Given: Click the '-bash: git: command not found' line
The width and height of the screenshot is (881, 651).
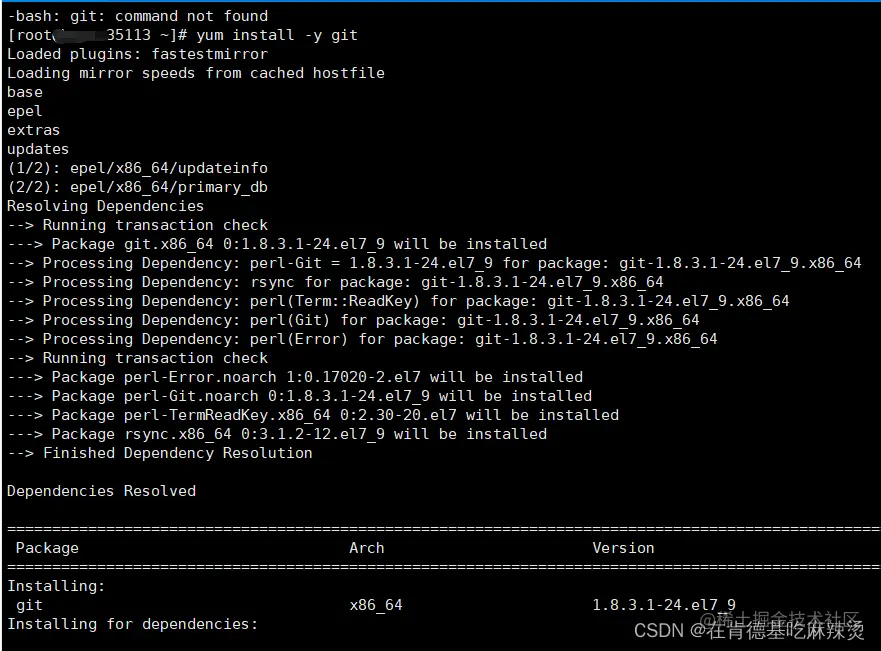Looking at the screenshot, I should click(x=138, y=16).
